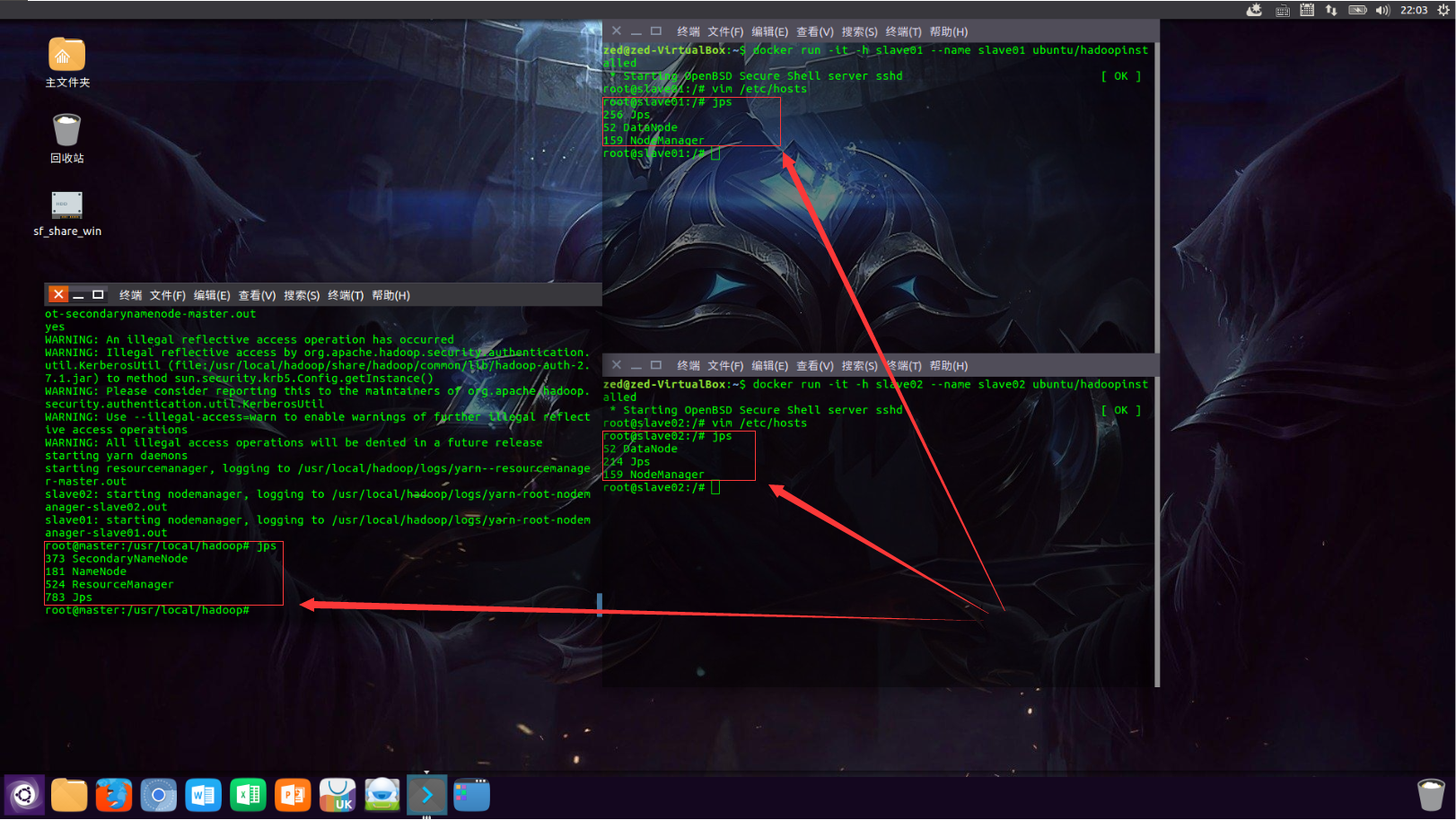The width and height of the screenshot is (1456, 820).
Task: Open 帮助(H) menu in slave02 terminal window
Action: click(x=949, y=366)
